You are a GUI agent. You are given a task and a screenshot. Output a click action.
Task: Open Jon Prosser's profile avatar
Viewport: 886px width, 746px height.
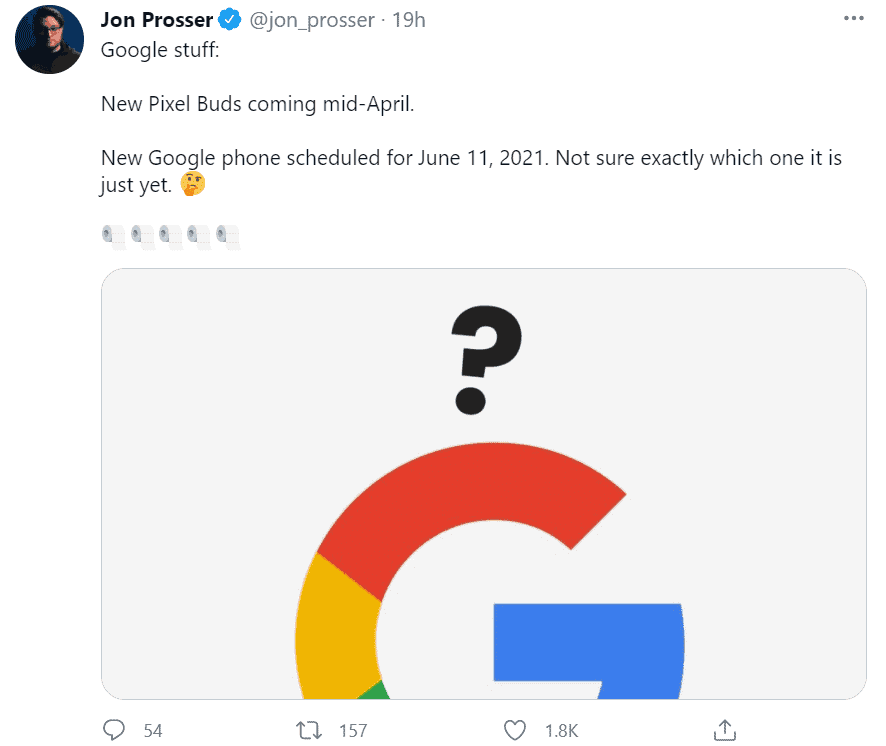pyautogui.click(x=50, y=40)
